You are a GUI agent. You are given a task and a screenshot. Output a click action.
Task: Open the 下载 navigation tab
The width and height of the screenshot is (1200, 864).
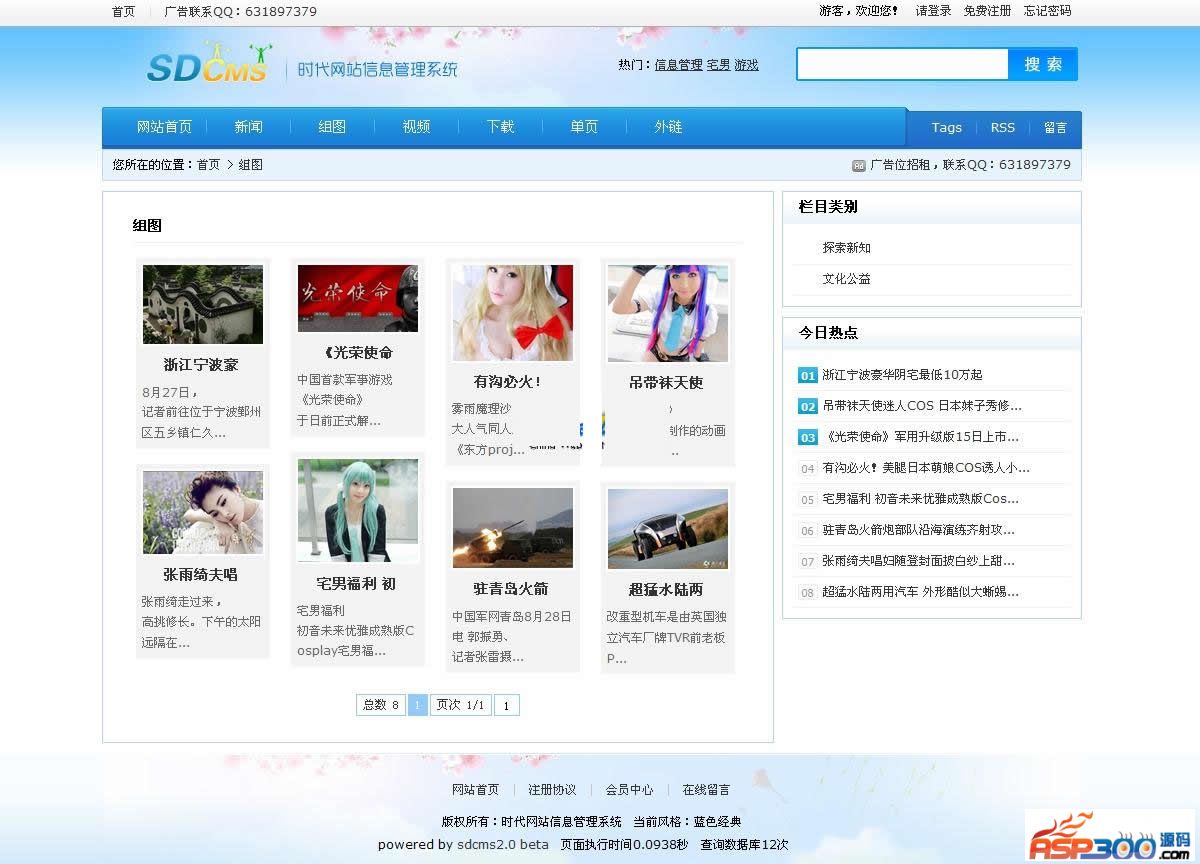pos(501,127)
